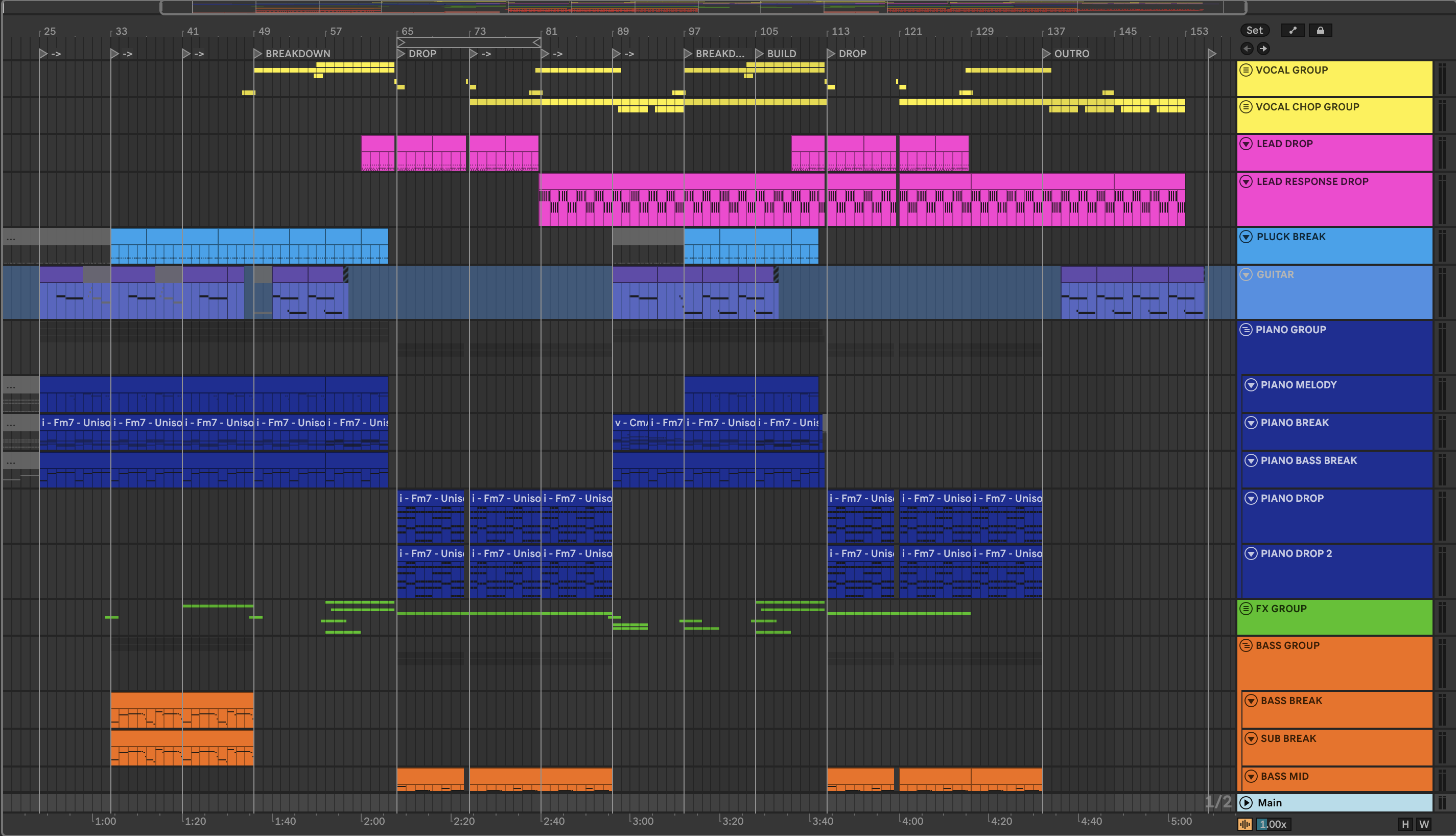Click the Main track play icon

point(1246,803)
